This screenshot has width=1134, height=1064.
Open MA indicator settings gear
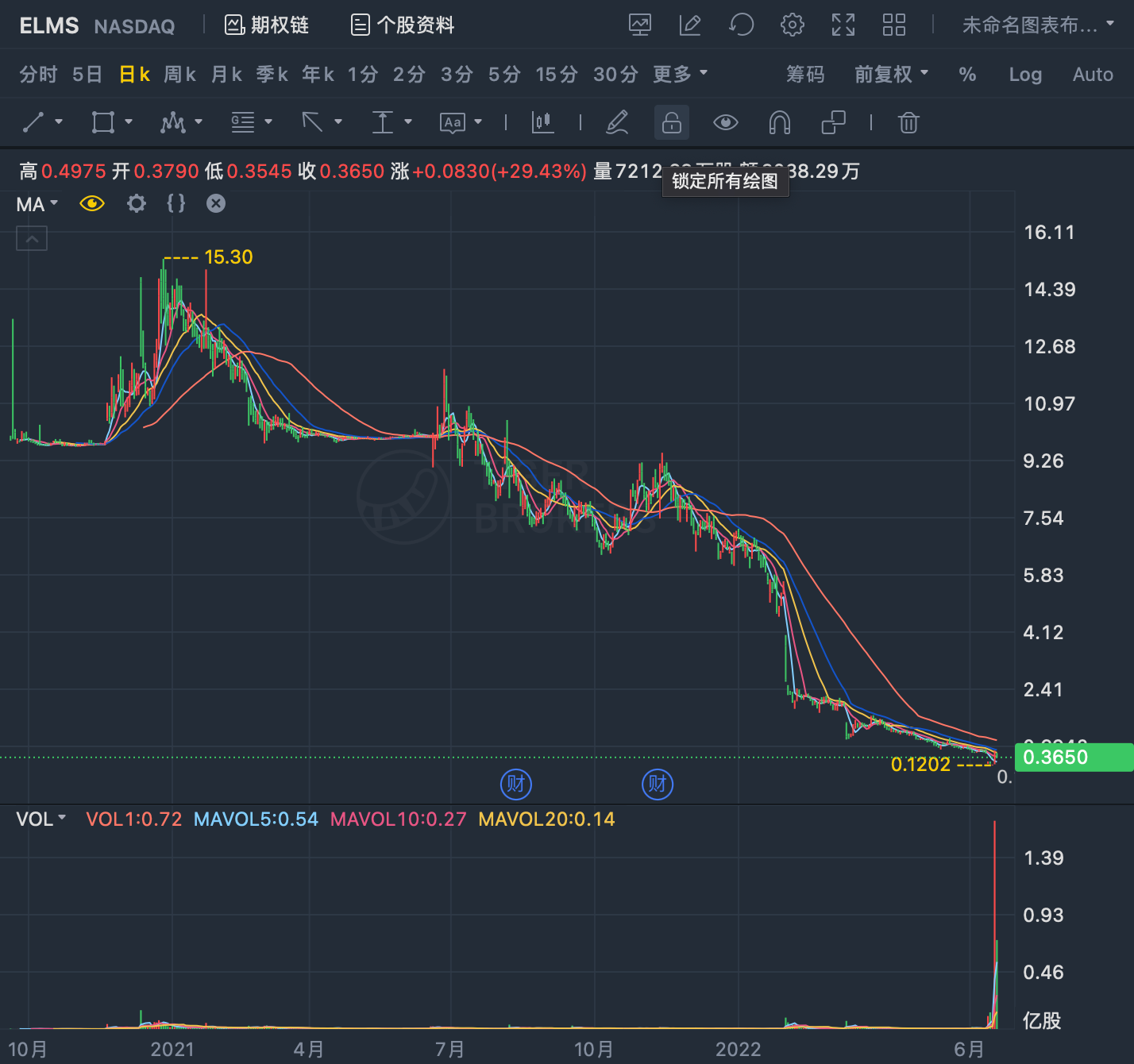[x=137, y=204]
